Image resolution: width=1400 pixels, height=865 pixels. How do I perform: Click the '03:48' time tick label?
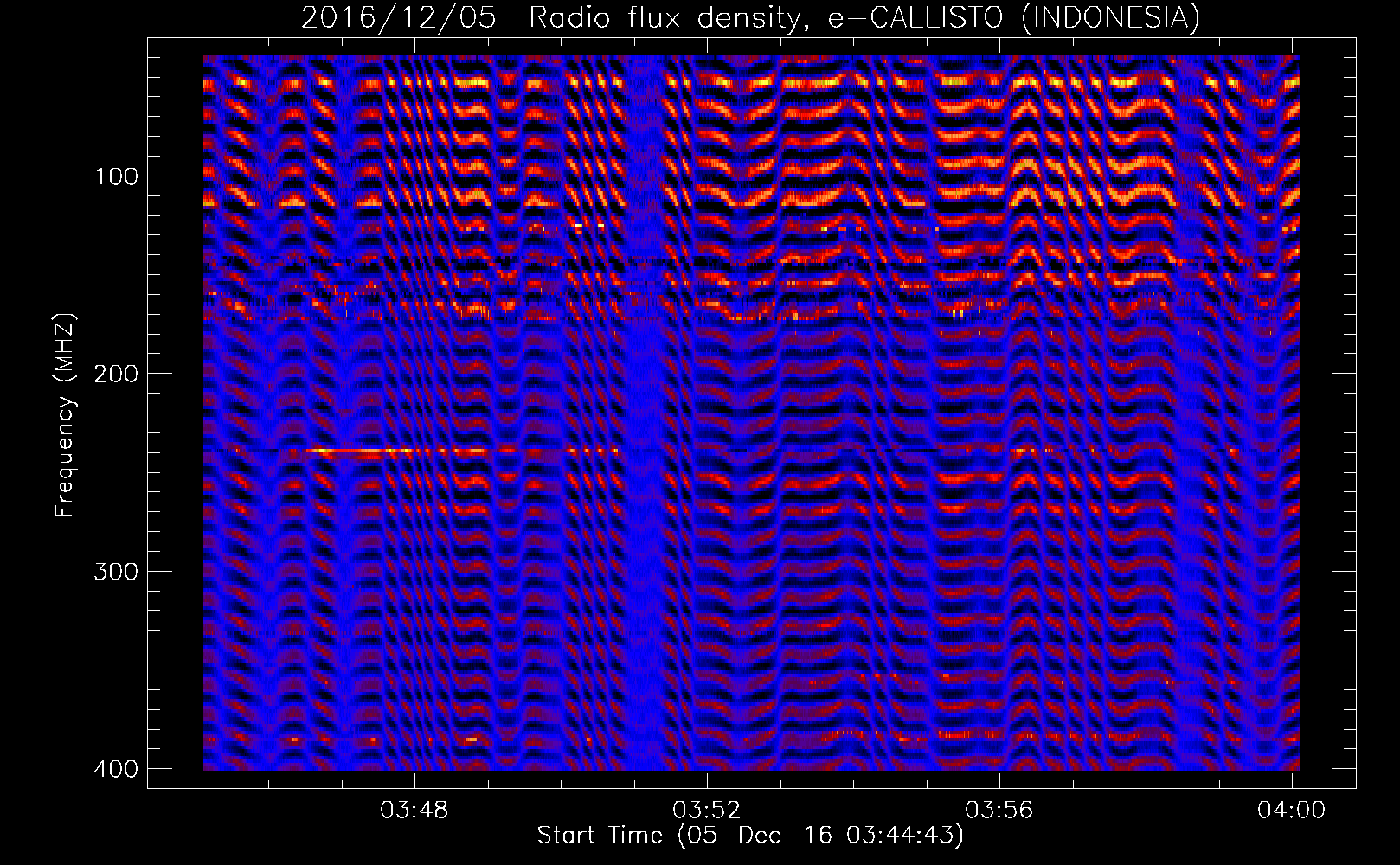click(x=414, y=811)
